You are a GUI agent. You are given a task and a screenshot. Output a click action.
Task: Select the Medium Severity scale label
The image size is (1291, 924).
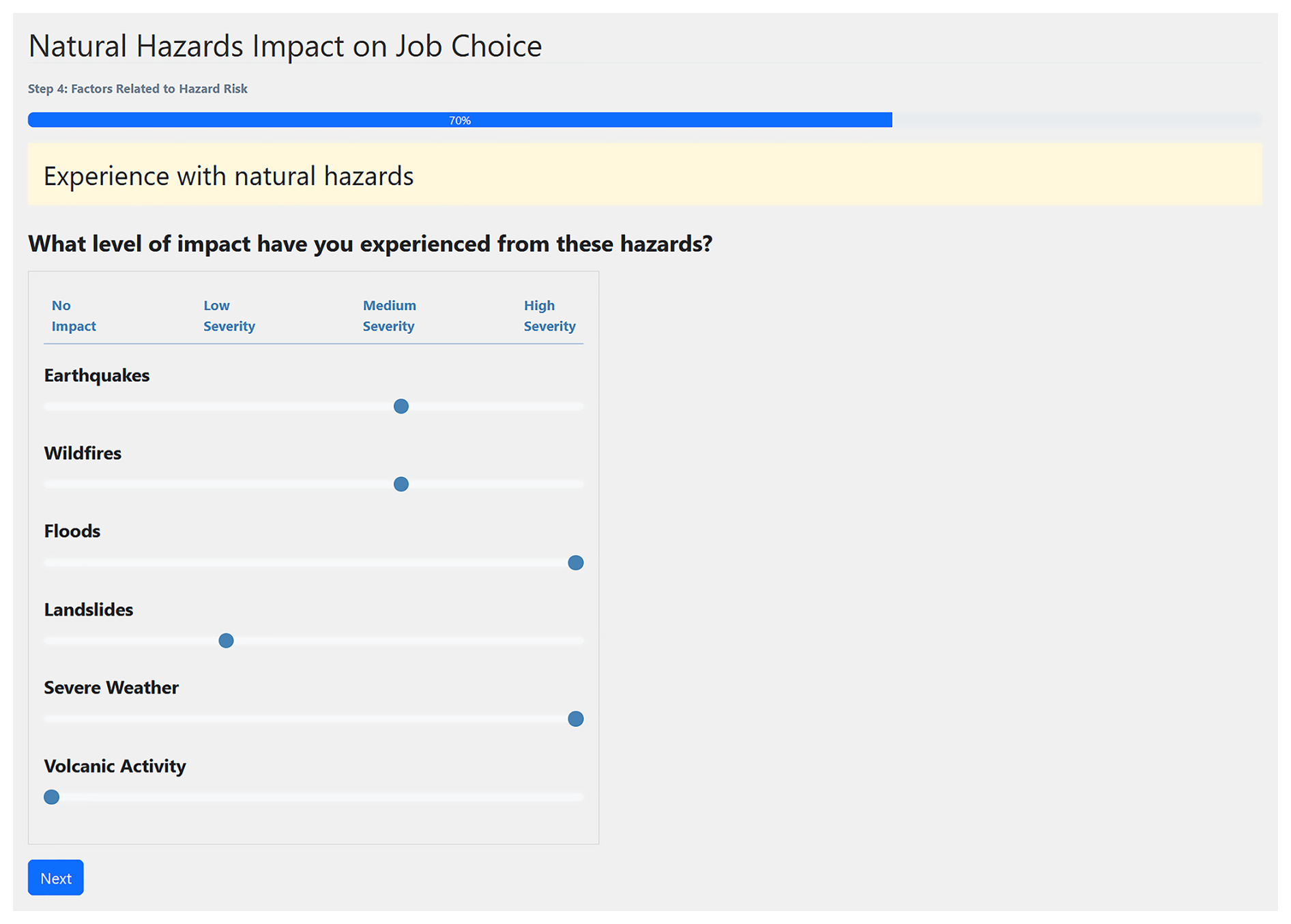pos(389,315)
